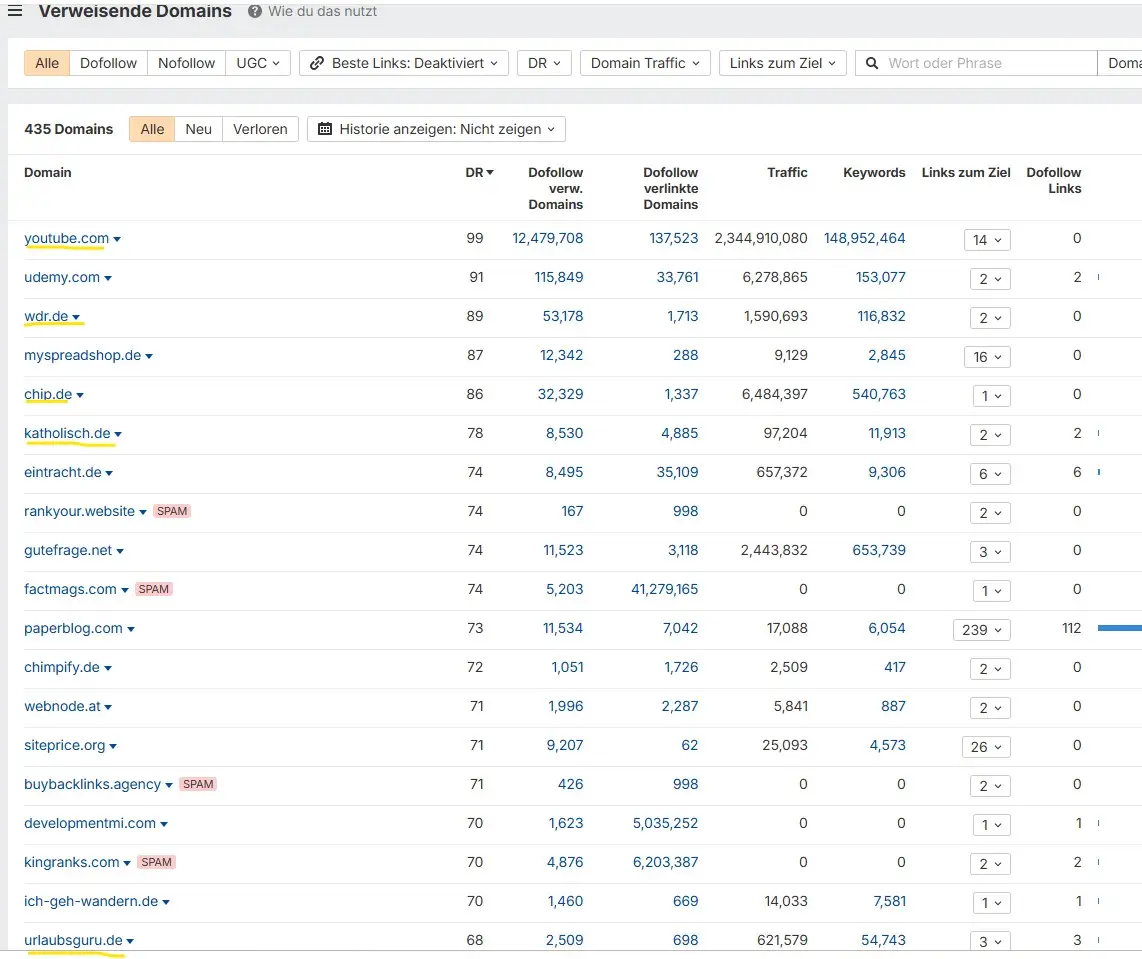The height and width of the screenshot is (959, 1142).
Task: Open the hamburger menu icon
Action: click(15, 11)
